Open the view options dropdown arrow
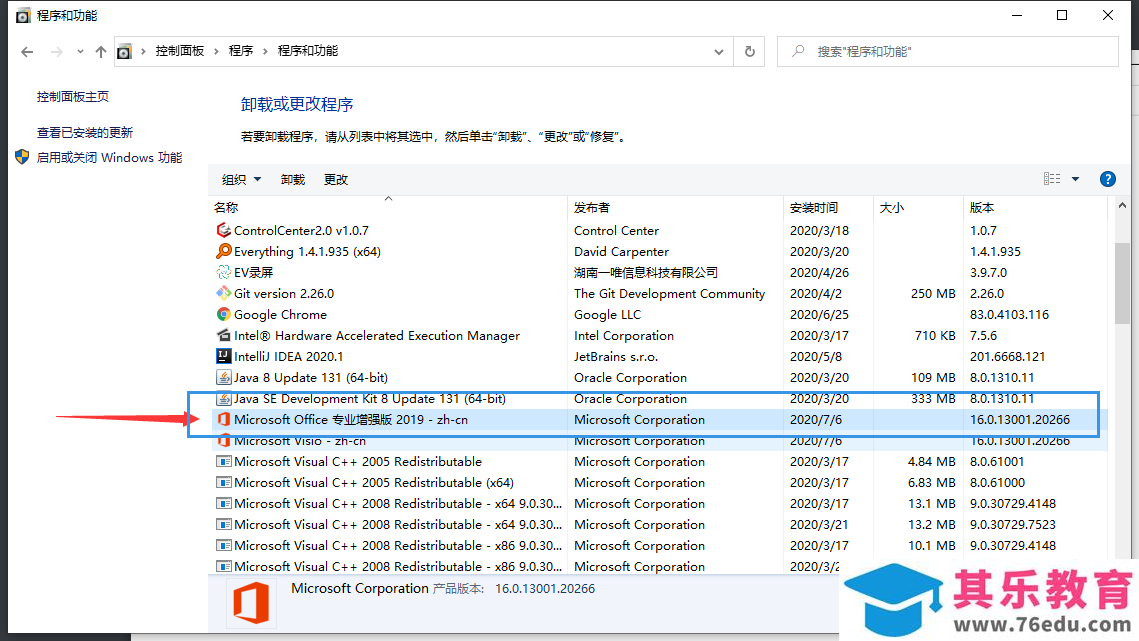Image resolution: width=1139 pixels, height=641 pixels. 1076,179
